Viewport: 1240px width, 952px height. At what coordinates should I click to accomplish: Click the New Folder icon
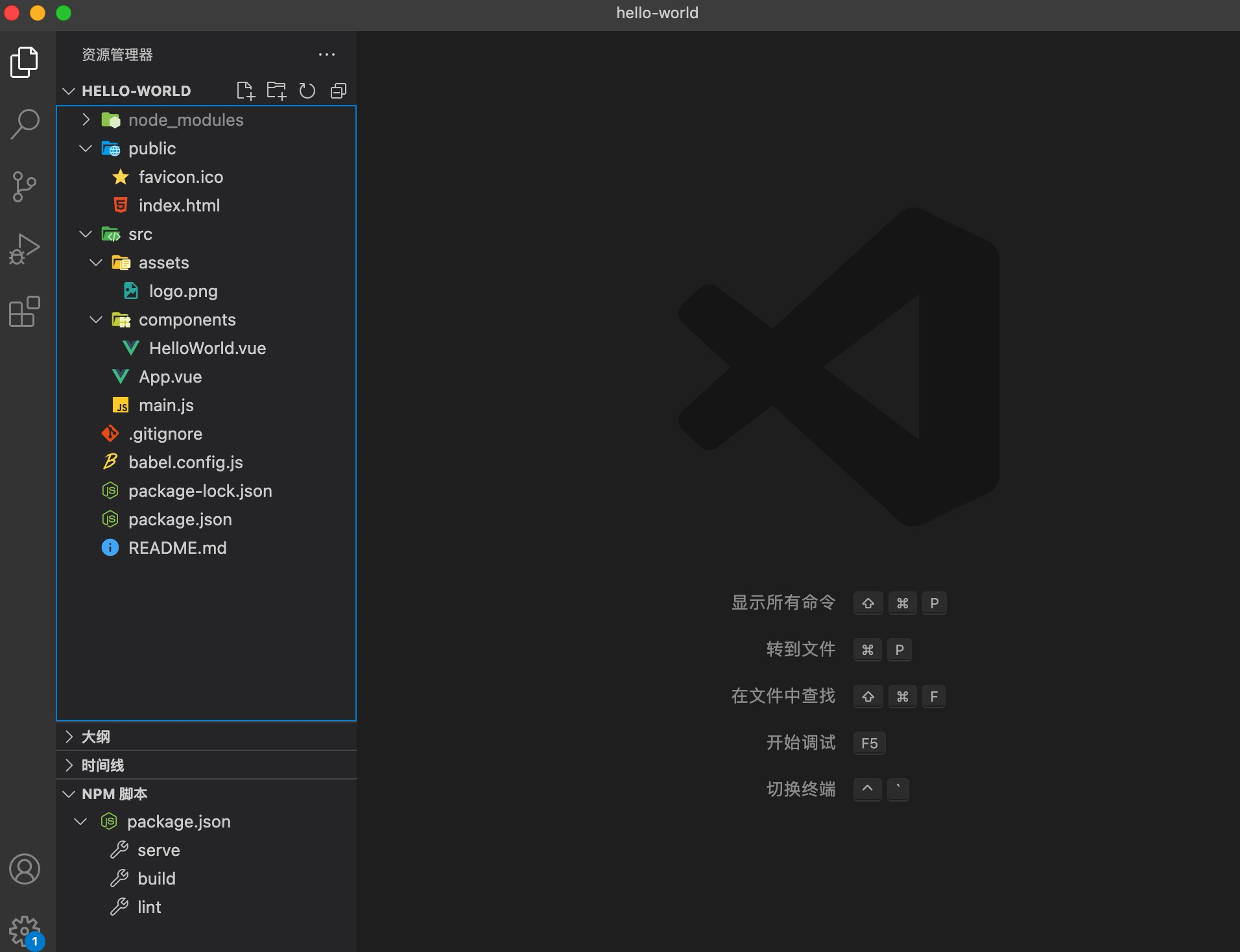[276, 91]
